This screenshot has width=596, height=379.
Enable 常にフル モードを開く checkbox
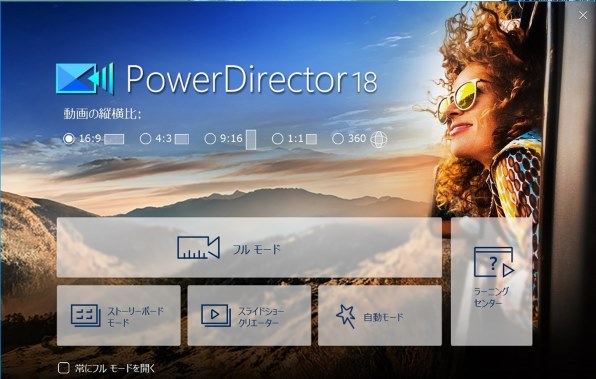(63, 368)
